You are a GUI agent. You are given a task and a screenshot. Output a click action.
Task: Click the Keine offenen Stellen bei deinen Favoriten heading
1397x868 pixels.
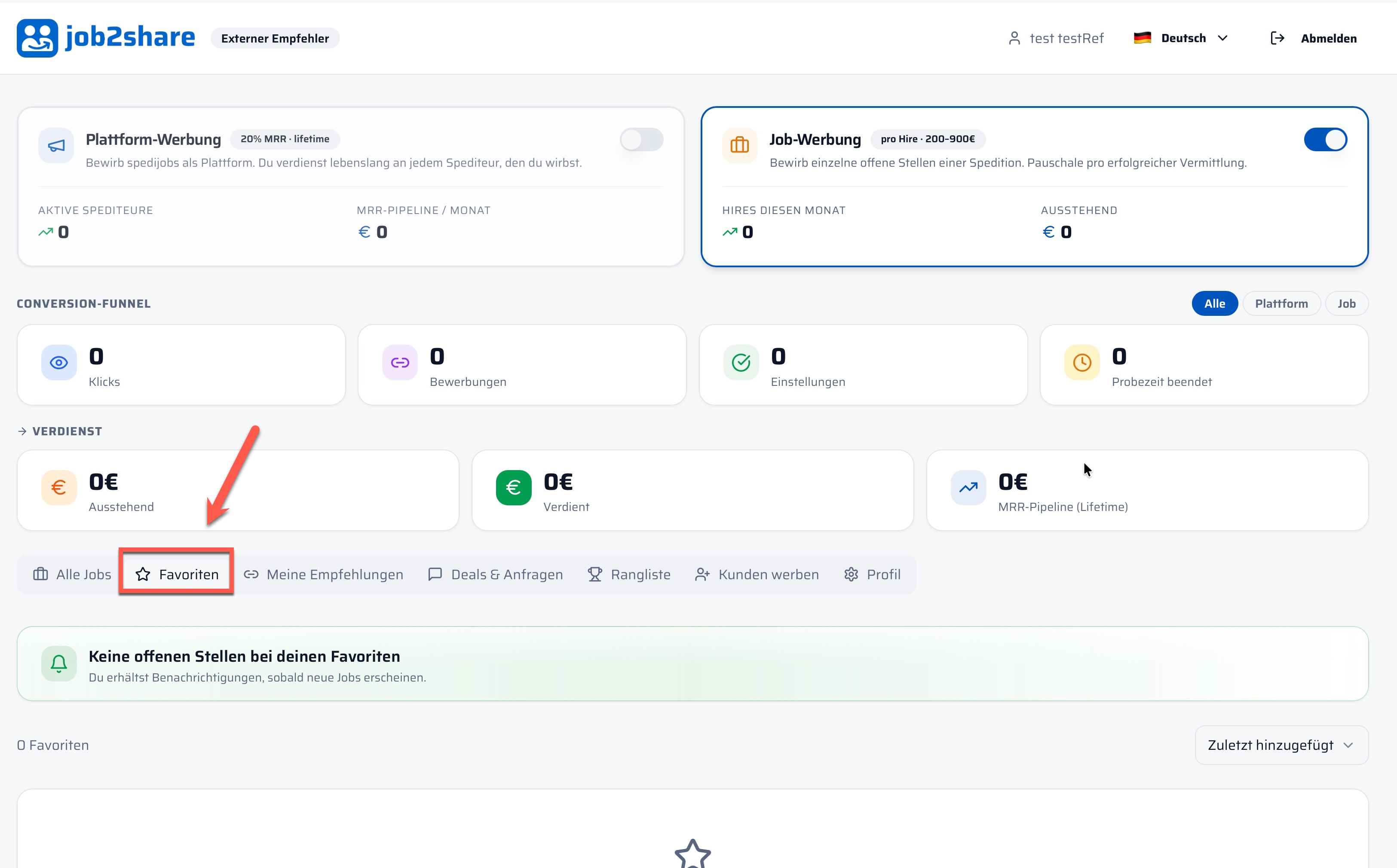(244, 656)
